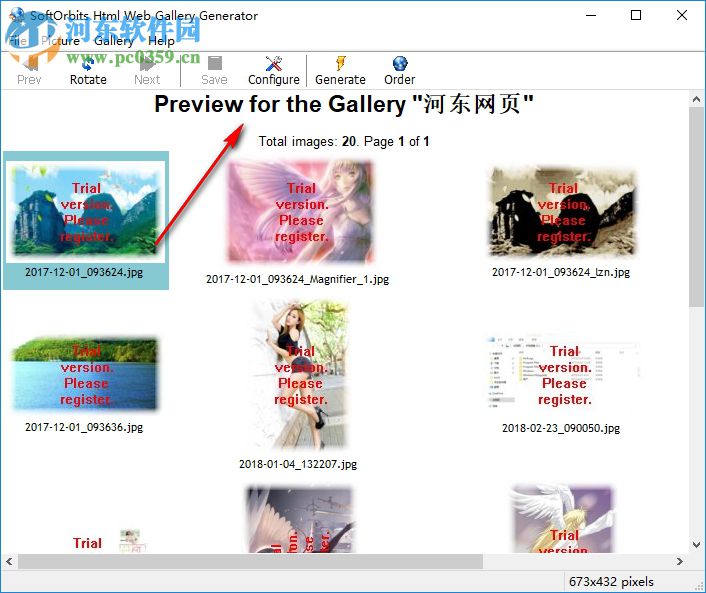Open the Configure tool
Viewport: 706px width, 593px height.
[274, 71]
